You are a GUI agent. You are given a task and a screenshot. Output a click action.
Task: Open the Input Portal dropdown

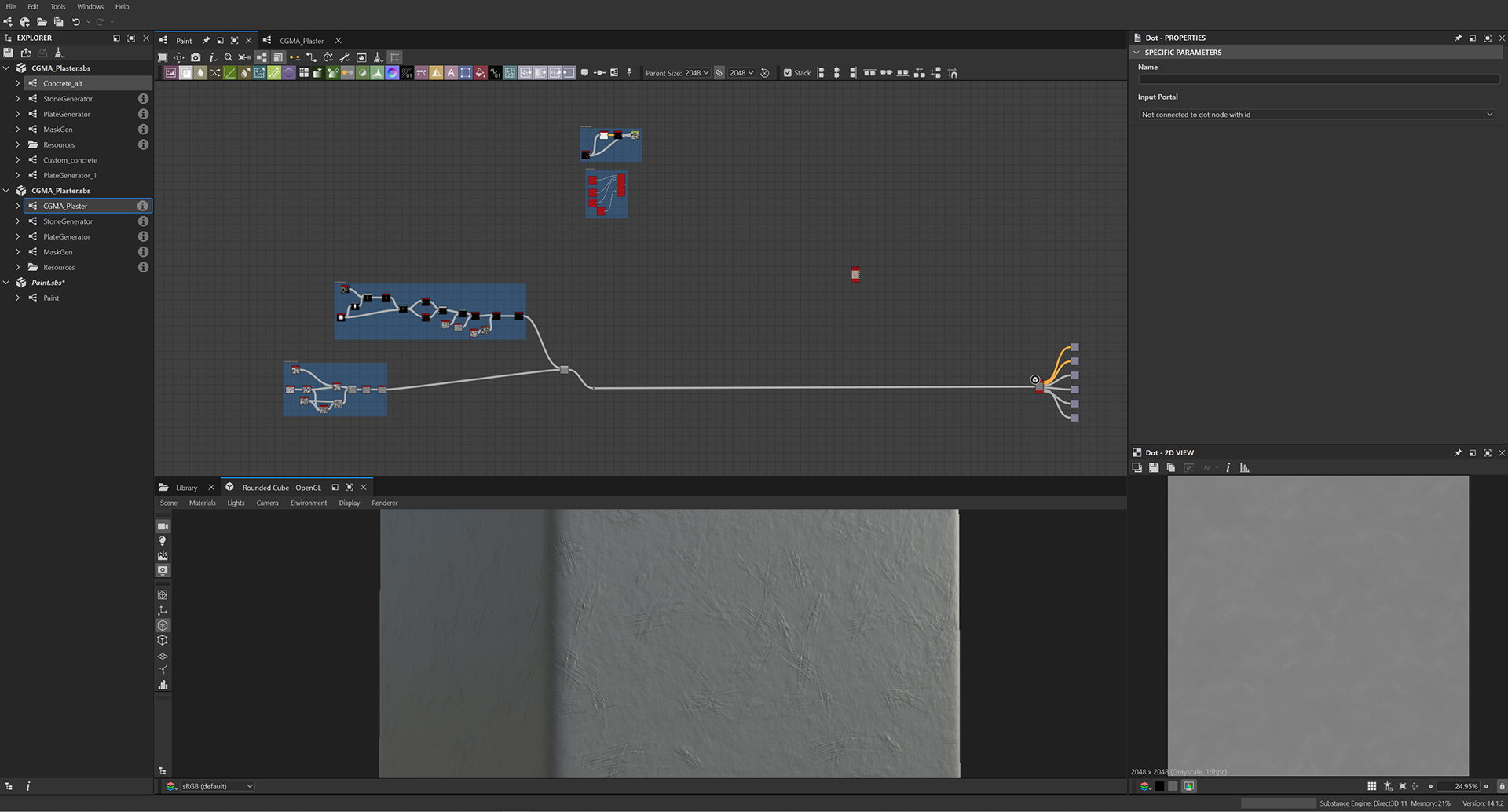pos(1316,115)
